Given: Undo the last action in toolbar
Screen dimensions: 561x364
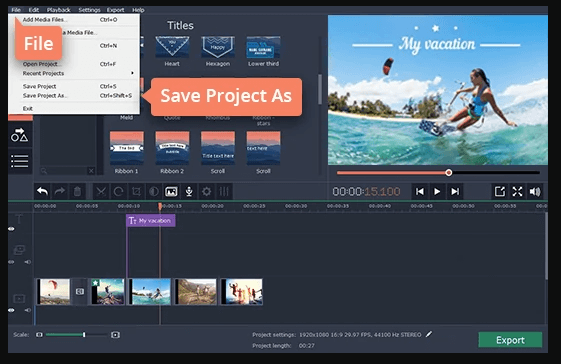Looking at the screenshot, I should point(43,191).
